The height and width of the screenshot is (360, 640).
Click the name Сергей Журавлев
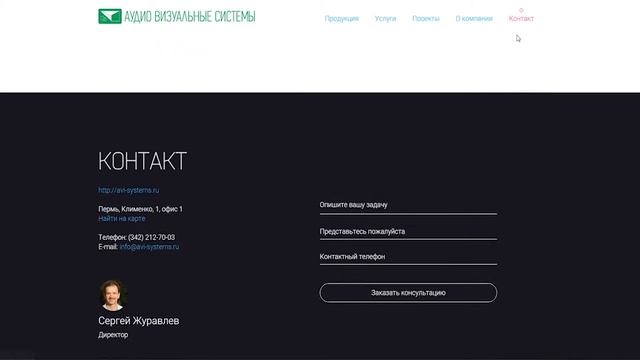139,321
